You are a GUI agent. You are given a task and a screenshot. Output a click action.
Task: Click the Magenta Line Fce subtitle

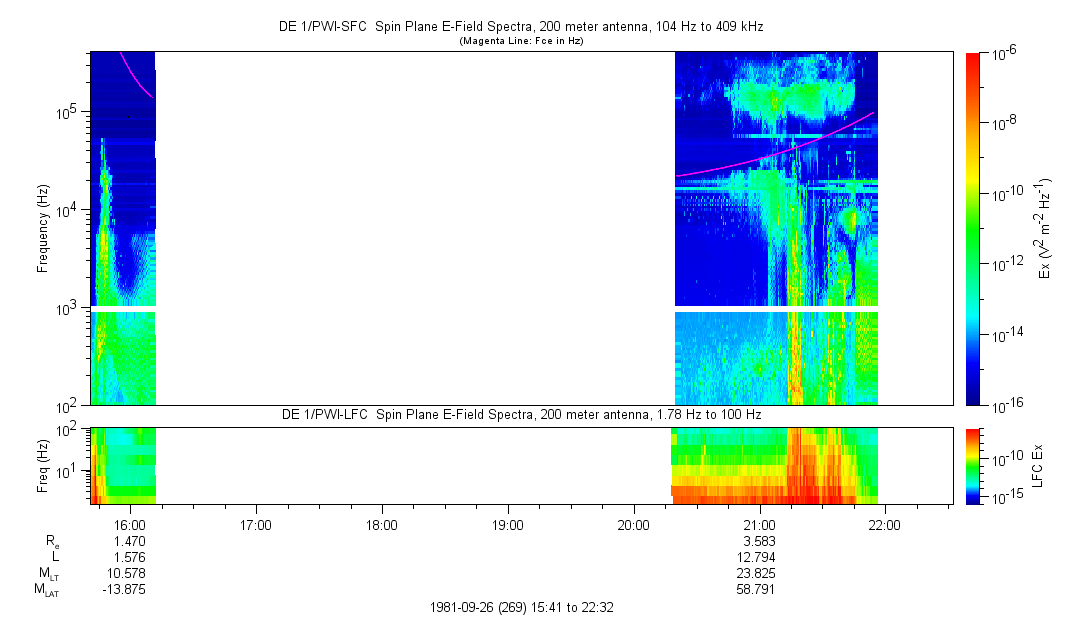pos(521,41)
